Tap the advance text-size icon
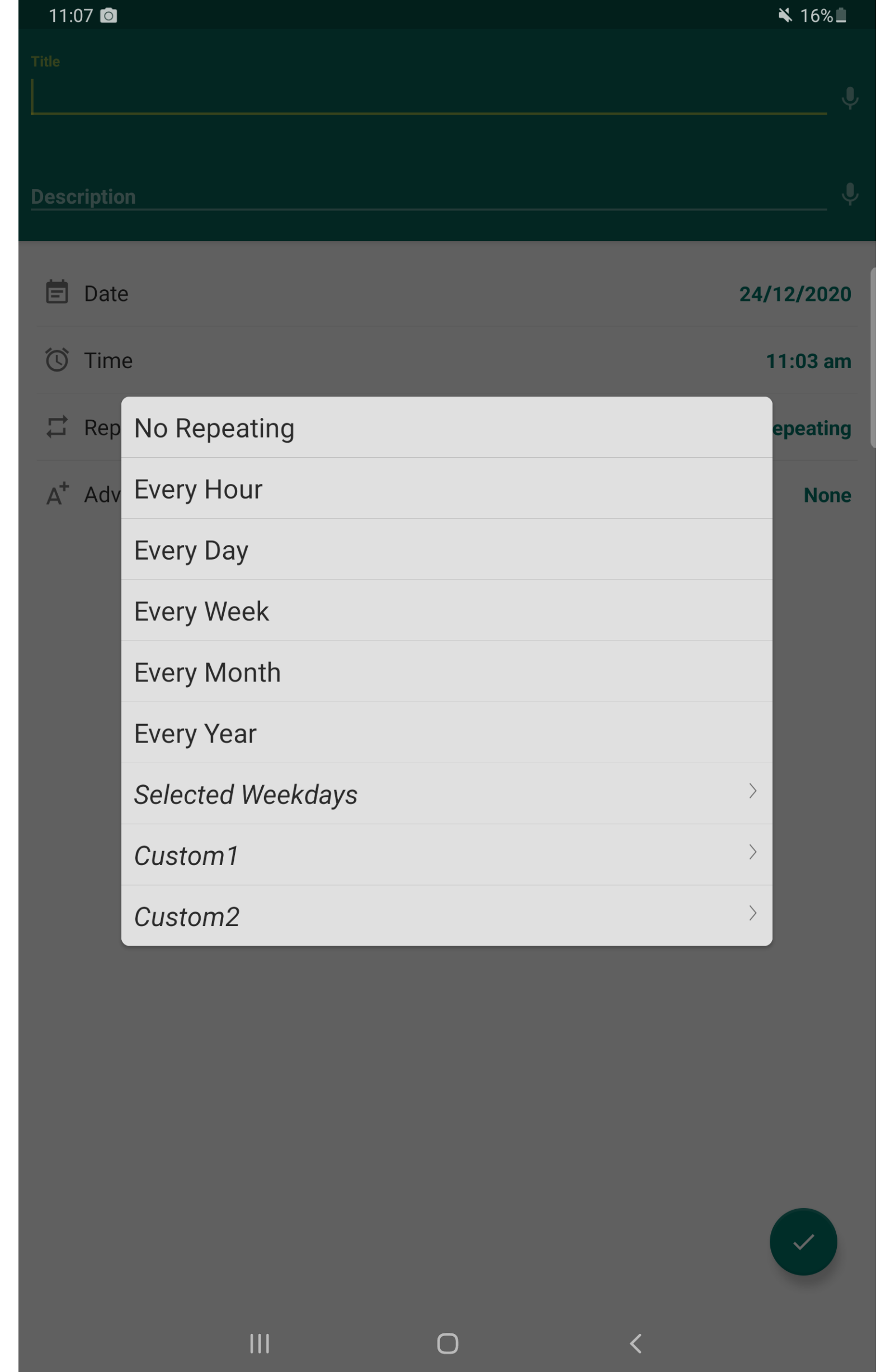 57,494
